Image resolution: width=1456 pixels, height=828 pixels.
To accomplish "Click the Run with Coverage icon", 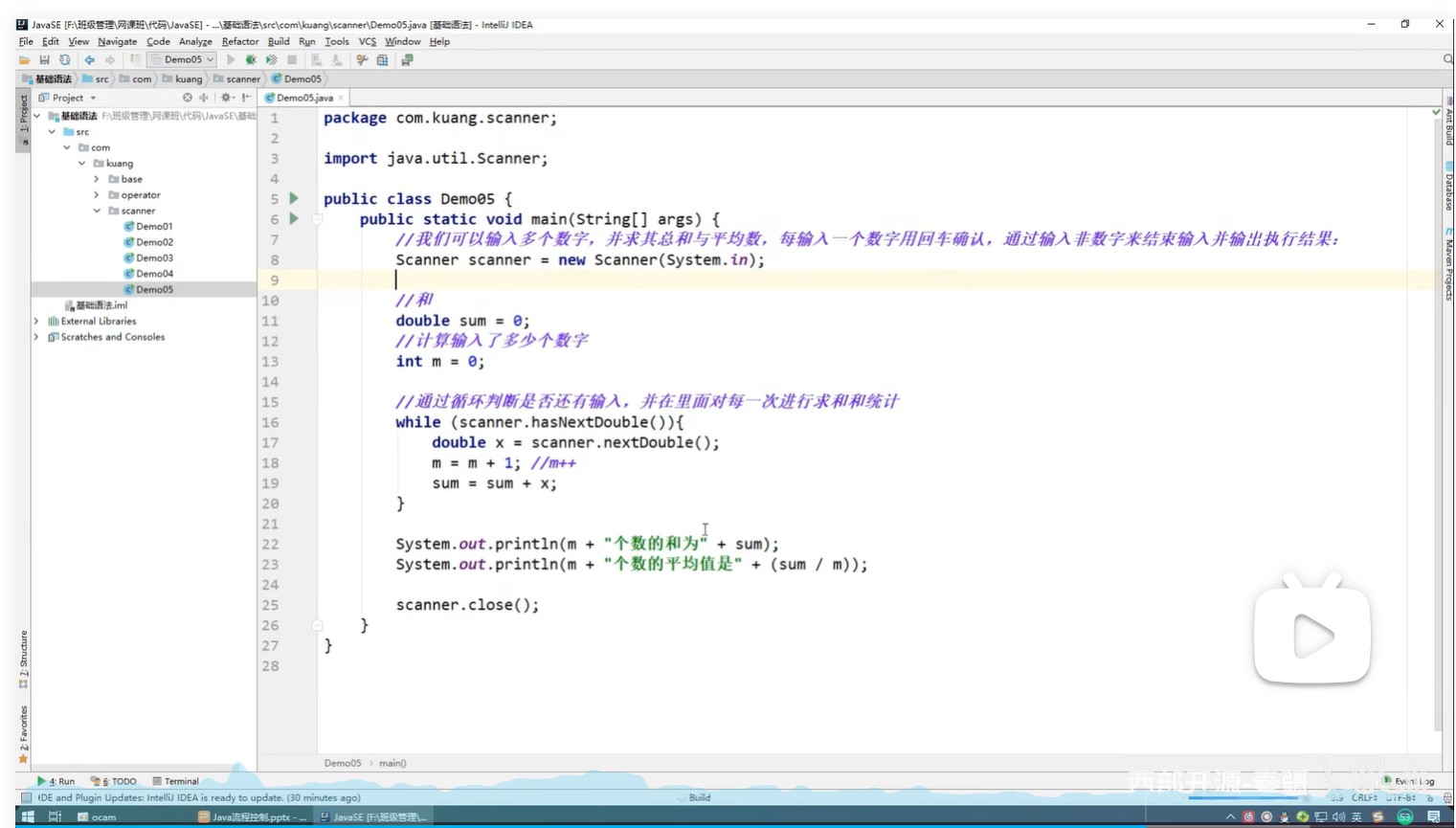I will click(x=271, y=60).
